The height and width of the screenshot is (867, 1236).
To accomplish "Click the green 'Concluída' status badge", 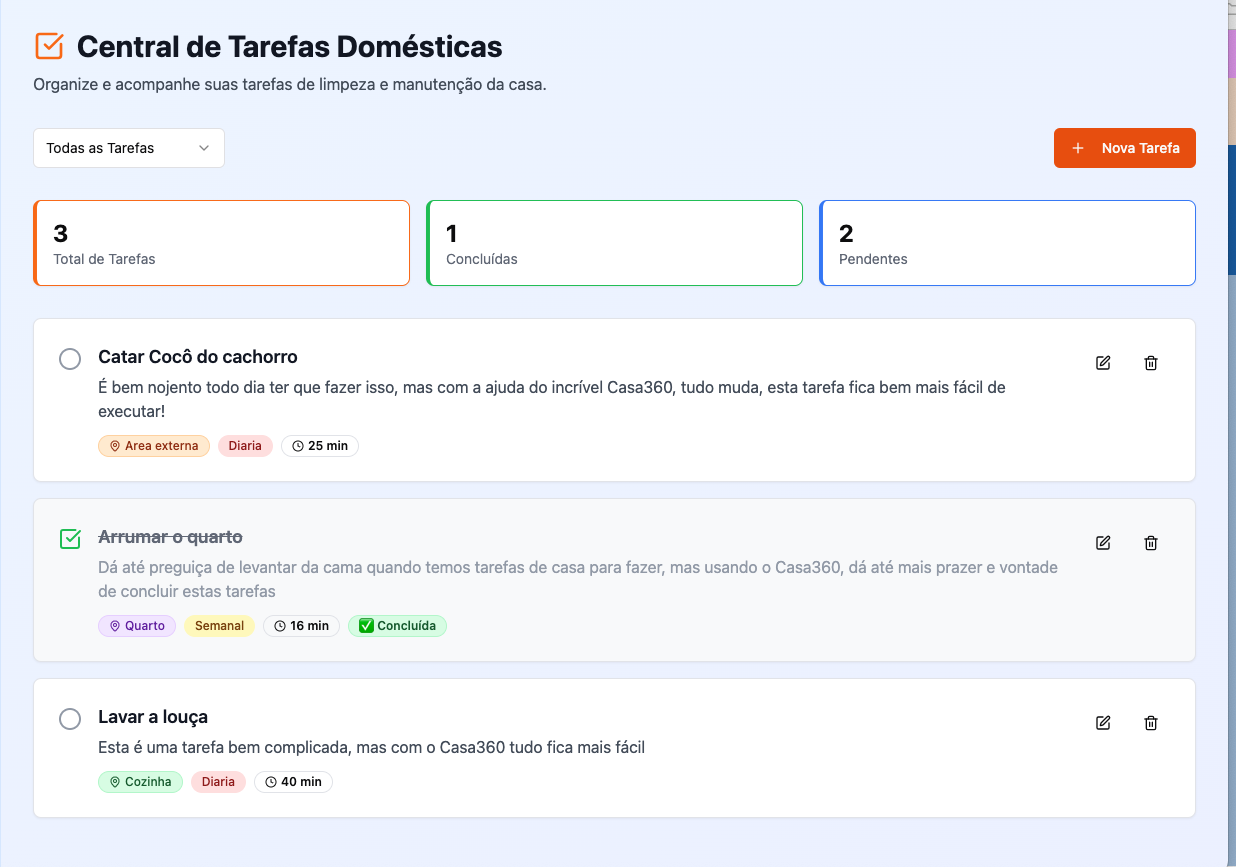I will (x=397, y=626).
